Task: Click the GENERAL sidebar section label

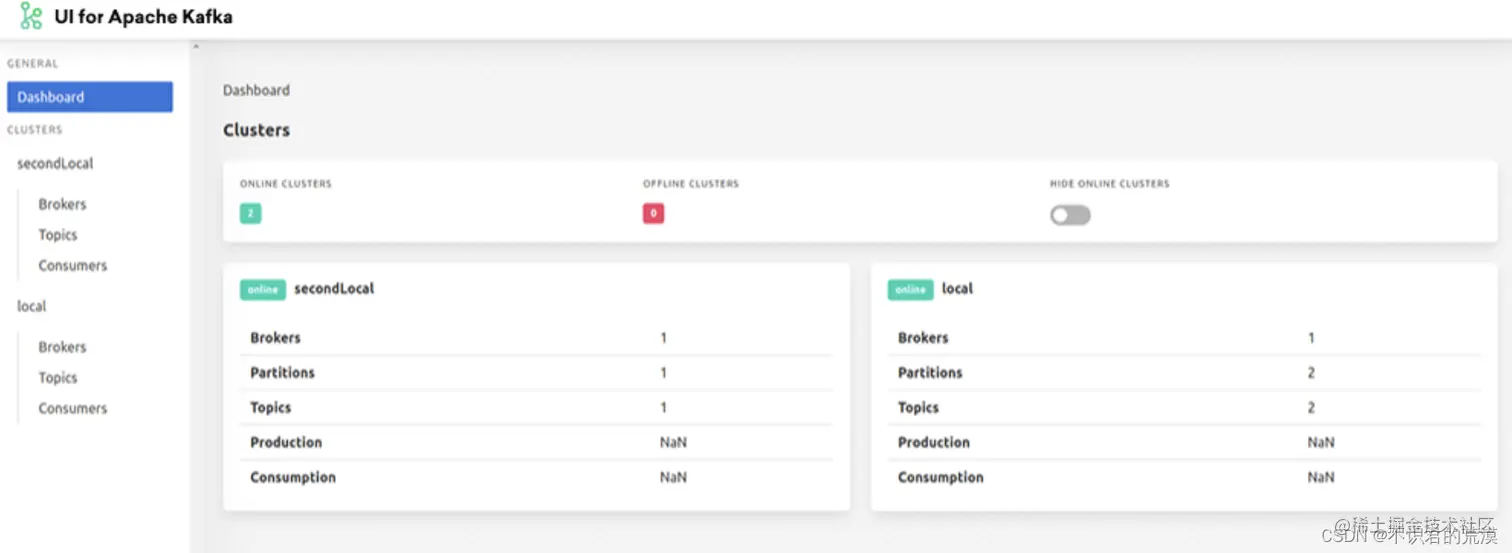Action: (33, 63)
